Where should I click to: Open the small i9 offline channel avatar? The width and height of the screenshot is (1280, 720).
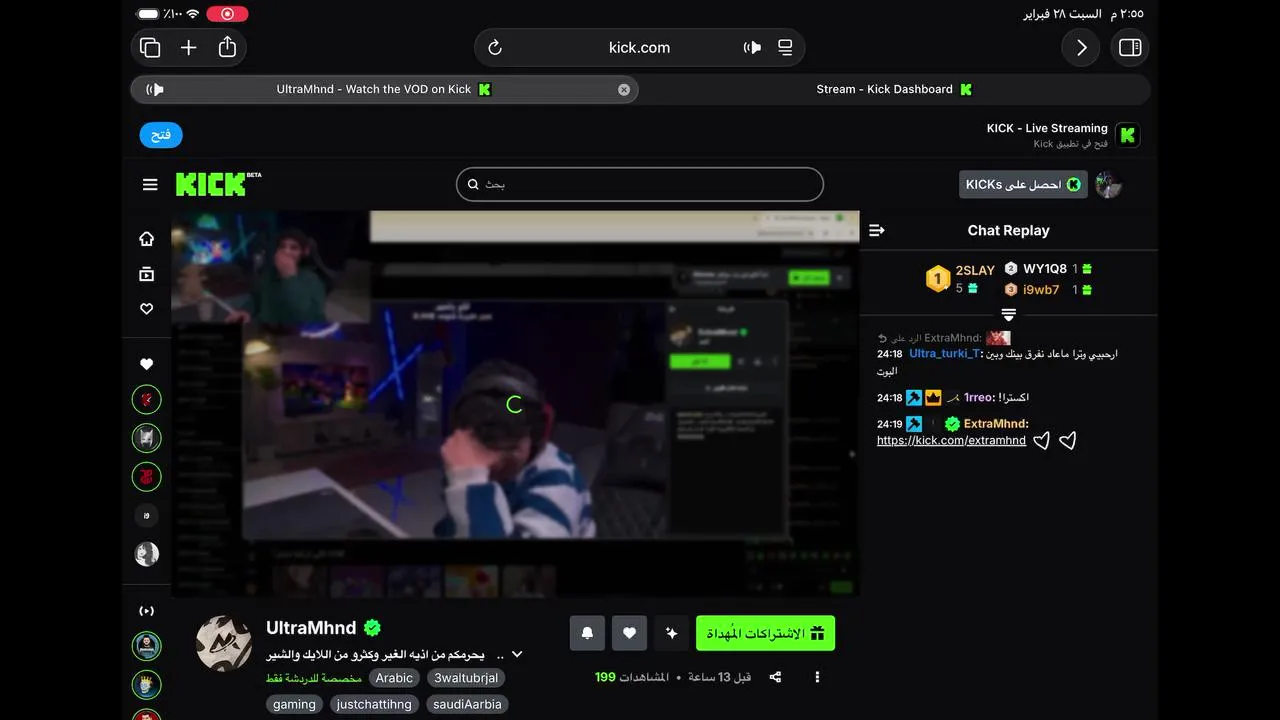(x=147, y=516)
